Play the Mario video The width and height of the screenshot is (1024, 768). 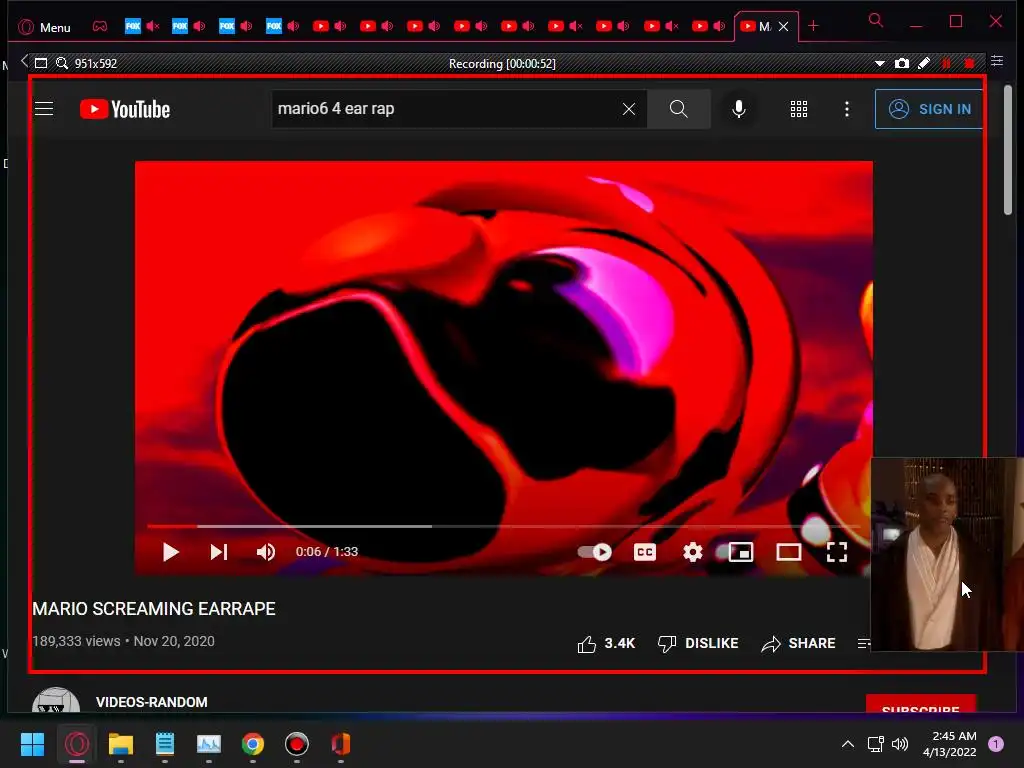170,552
